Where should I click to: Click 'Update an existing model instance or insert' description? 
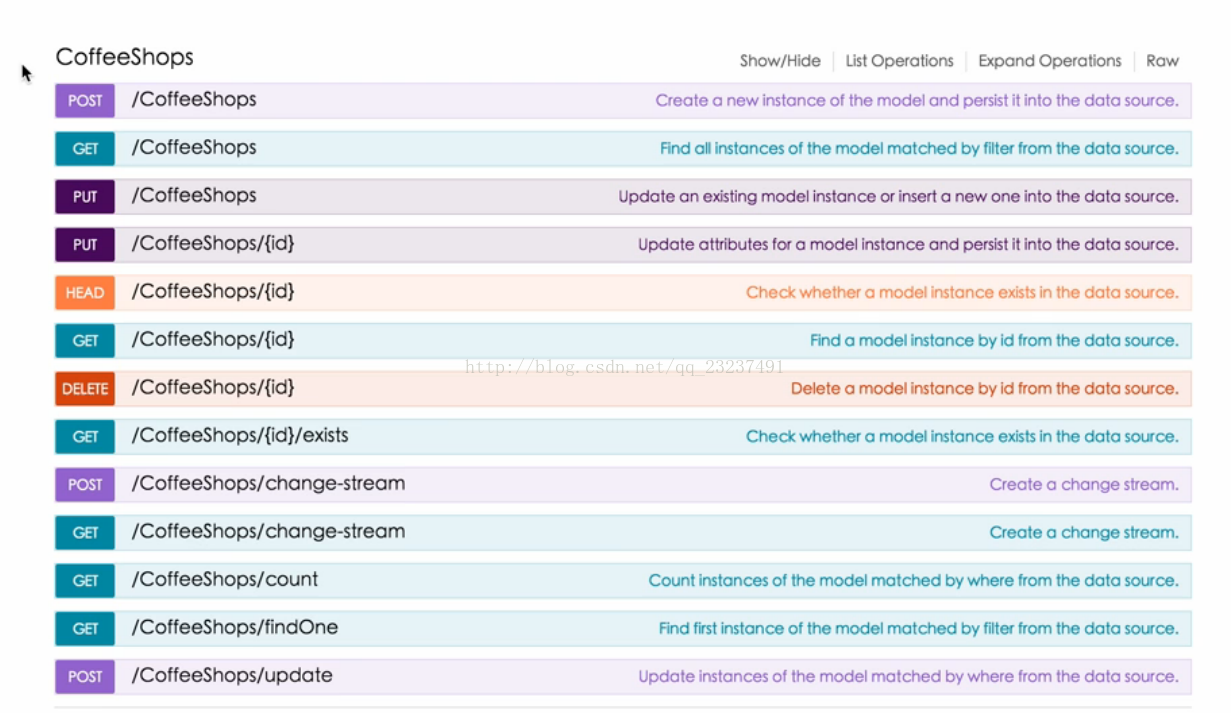pyautogui.click(x=898, y=196)
